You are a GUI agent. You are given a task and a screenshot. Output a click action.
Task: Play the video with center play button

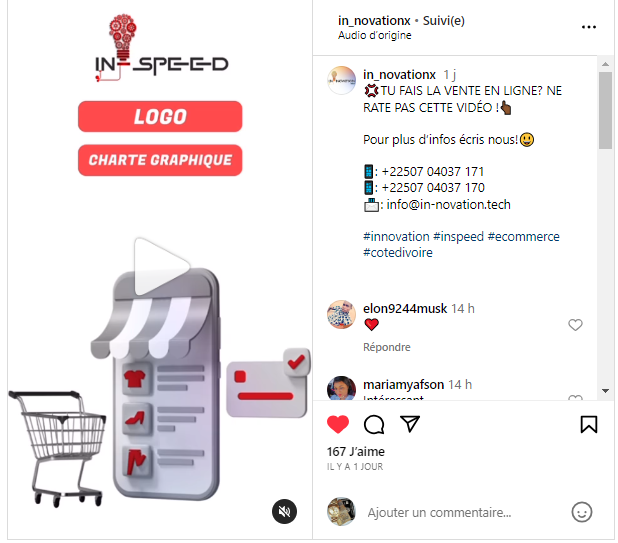161,266
